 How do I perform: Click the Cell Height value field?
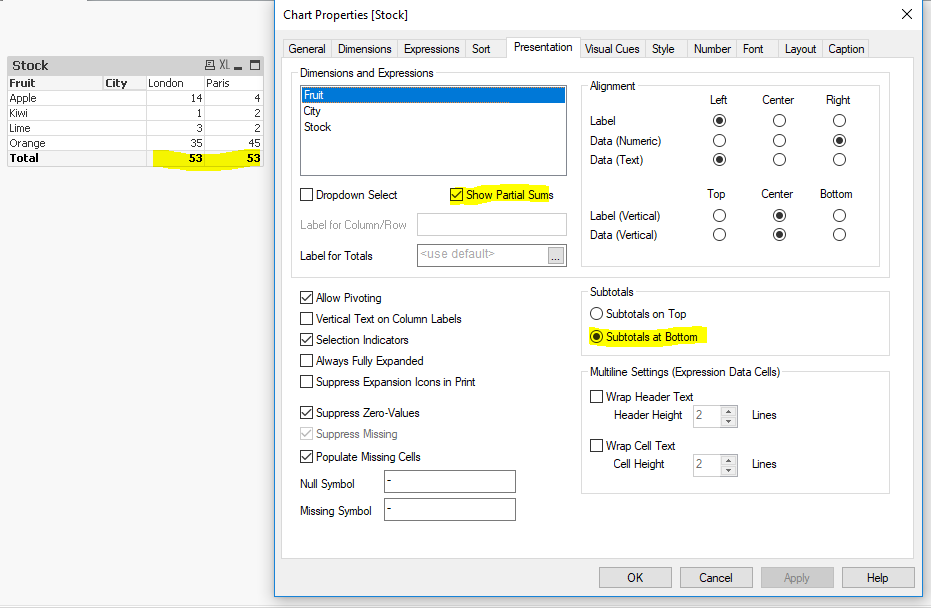[x=707, y=464]
